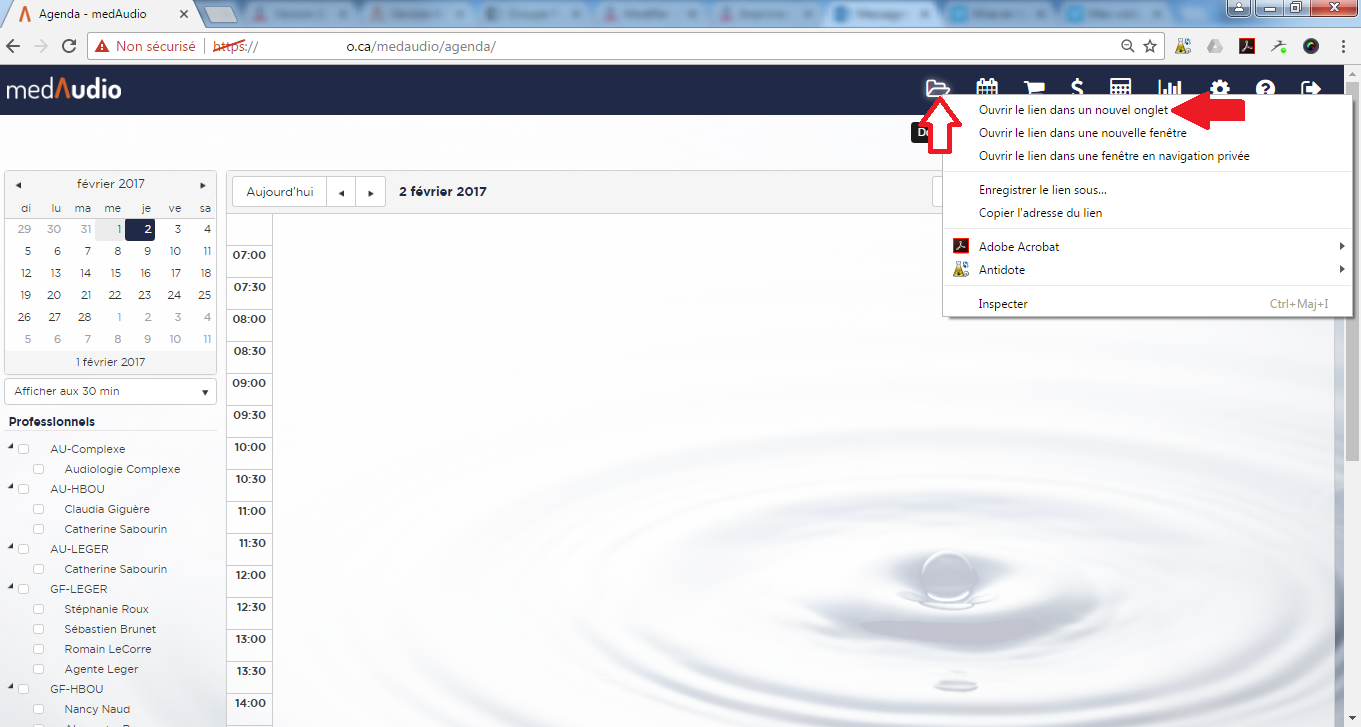
Task: Enable the Stéphanie Roux checkbox
Action: [x=39, y=609]
